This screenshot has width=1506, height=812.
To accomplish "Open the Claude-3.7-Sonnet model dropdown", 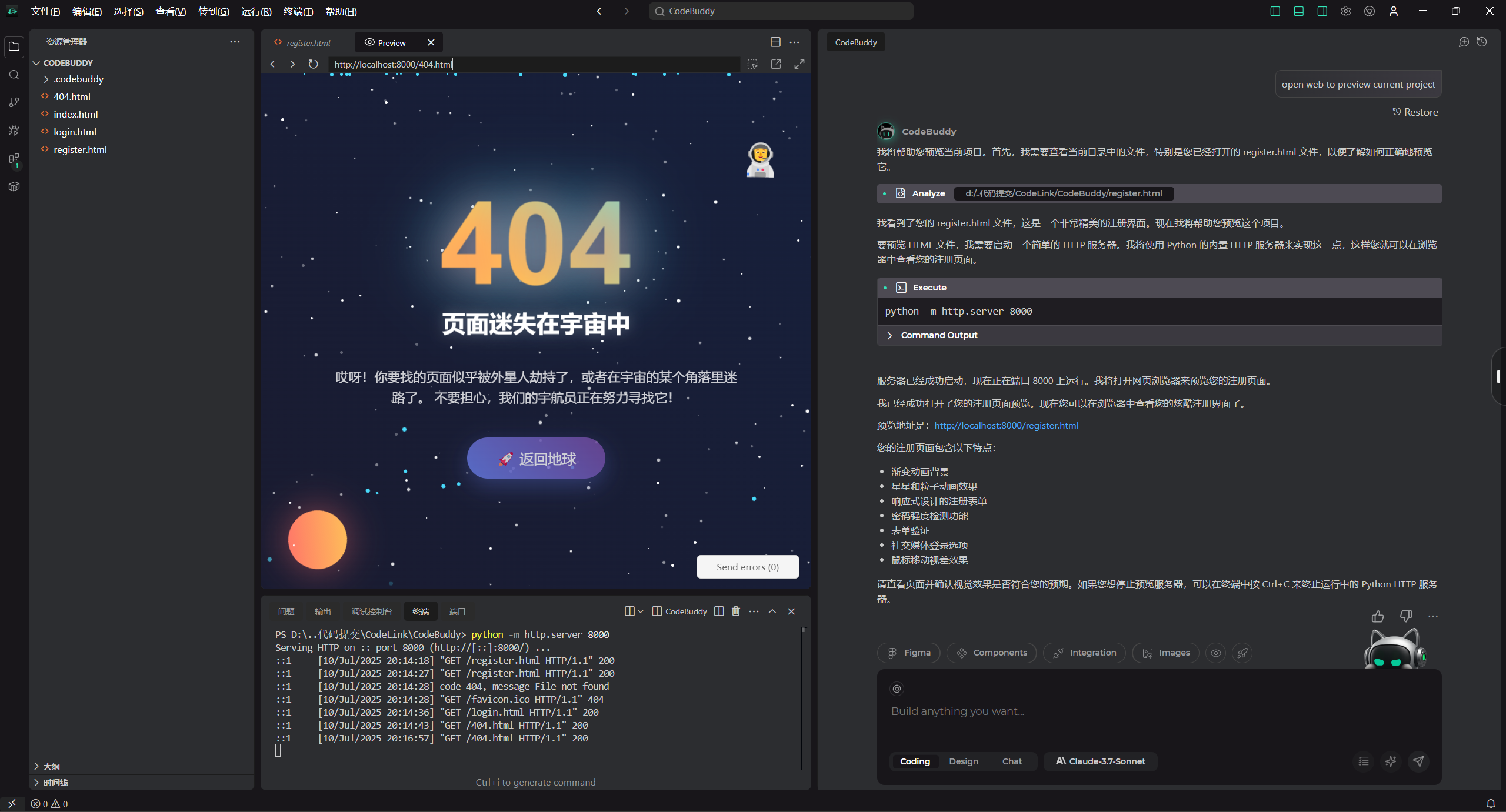I will coord(1100,761).
